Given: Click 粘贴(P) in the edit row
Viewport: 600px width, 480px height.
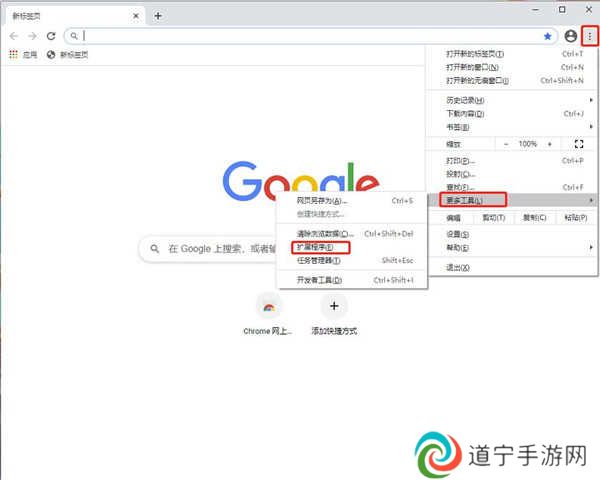Looking at the screenshot, I should [576, 218].
